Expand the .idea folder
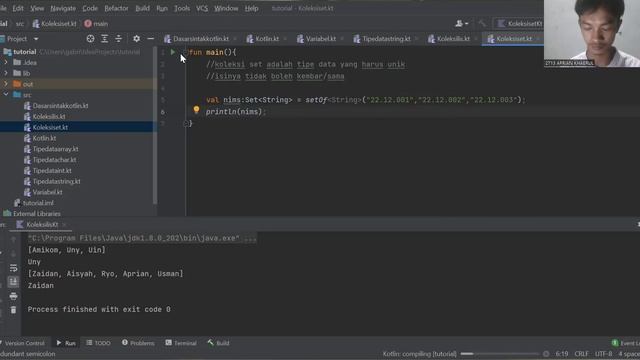This screenshot has width=640, height=360. pyautogui.click(x=6, y=62)
